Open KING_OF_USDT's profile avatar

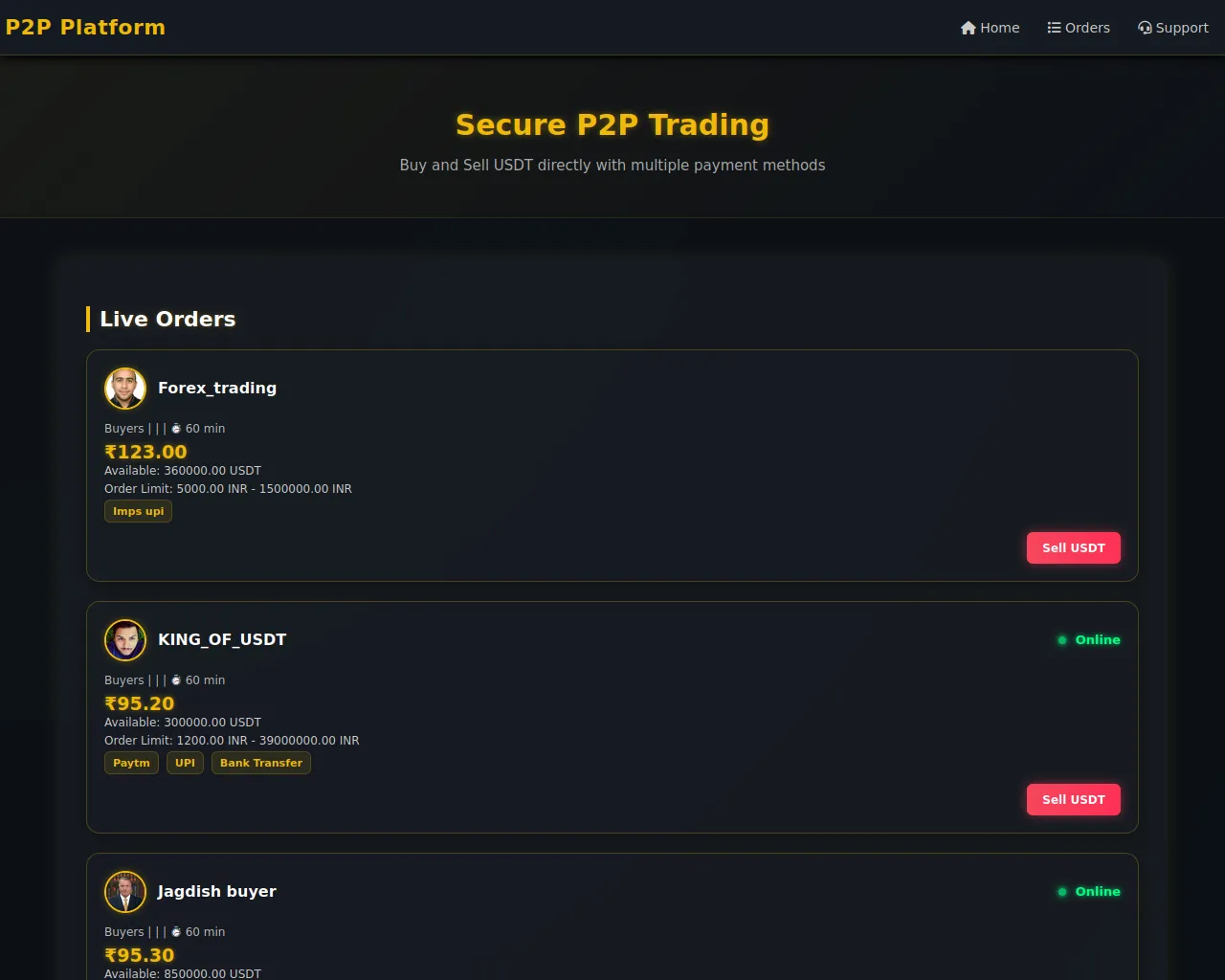point(125,640)
